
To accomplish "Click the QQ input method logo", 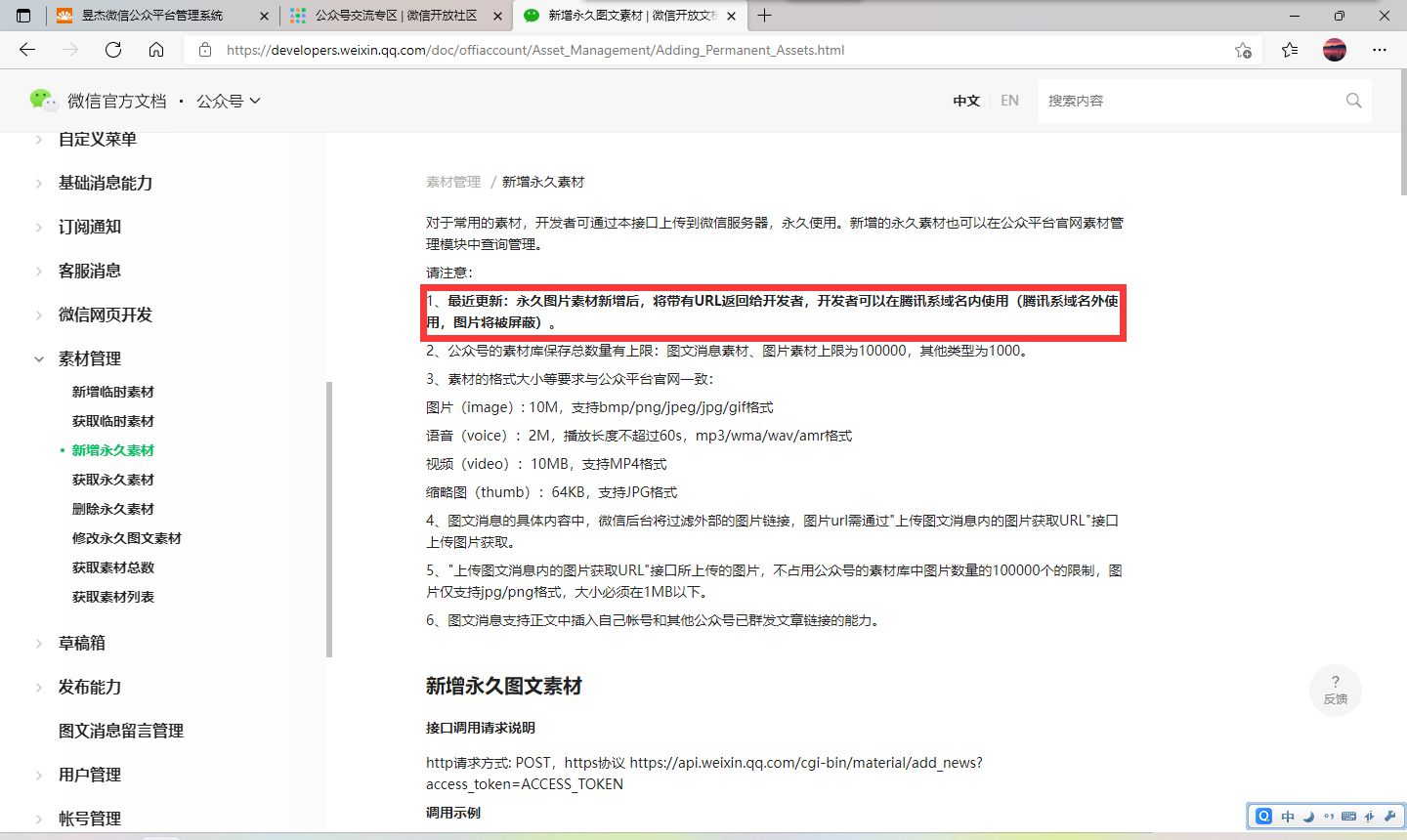I will point(1263,817).
